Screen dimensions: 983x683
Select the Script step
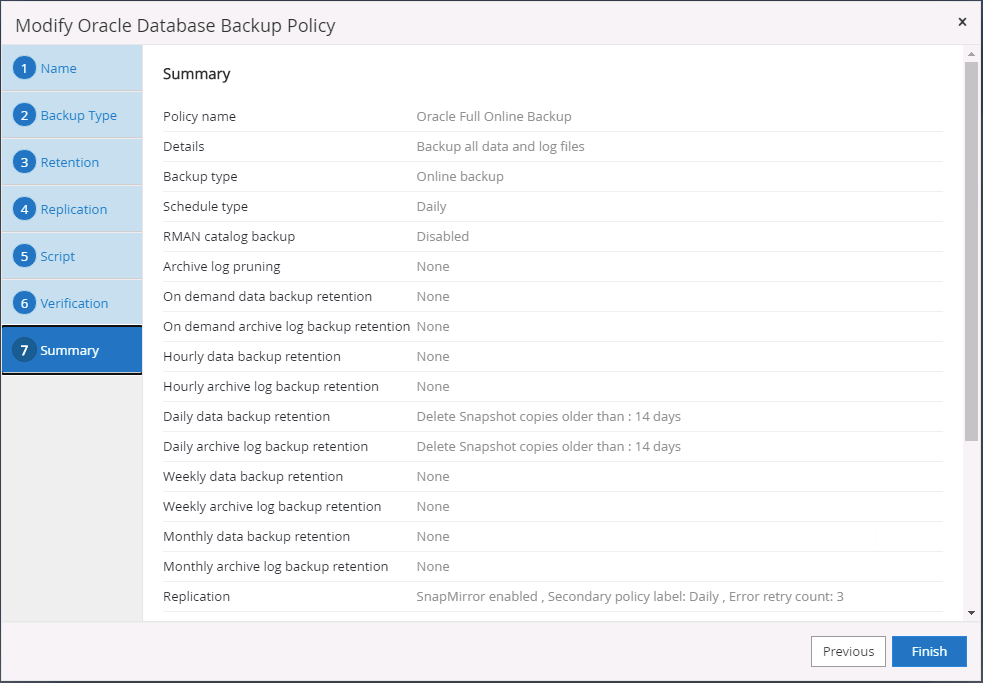click(58, 256)
